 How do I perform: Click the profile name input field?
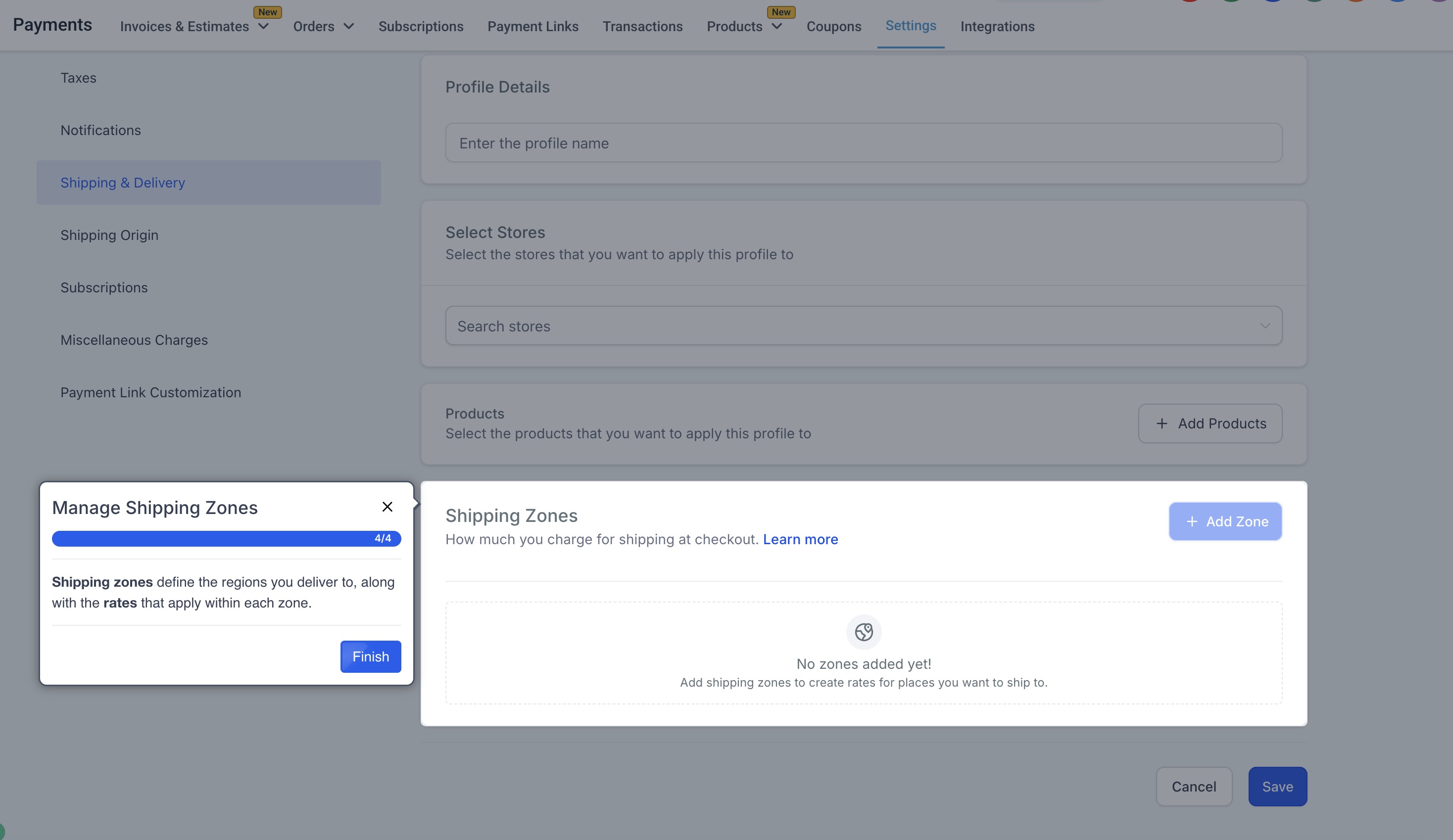[863, 142]
